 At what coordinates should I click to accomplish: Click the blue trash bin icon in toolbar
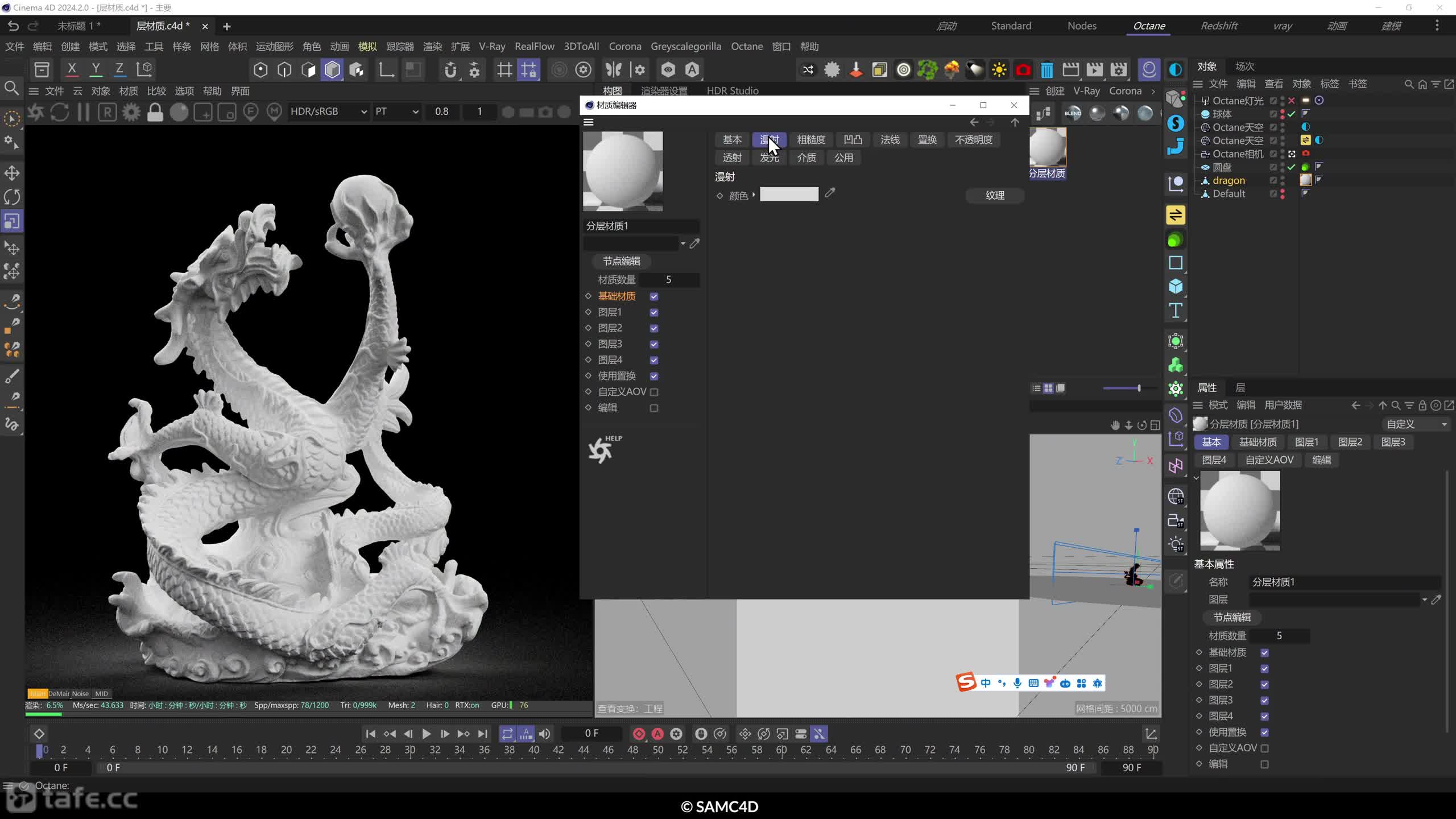(x=1047, y=70)
